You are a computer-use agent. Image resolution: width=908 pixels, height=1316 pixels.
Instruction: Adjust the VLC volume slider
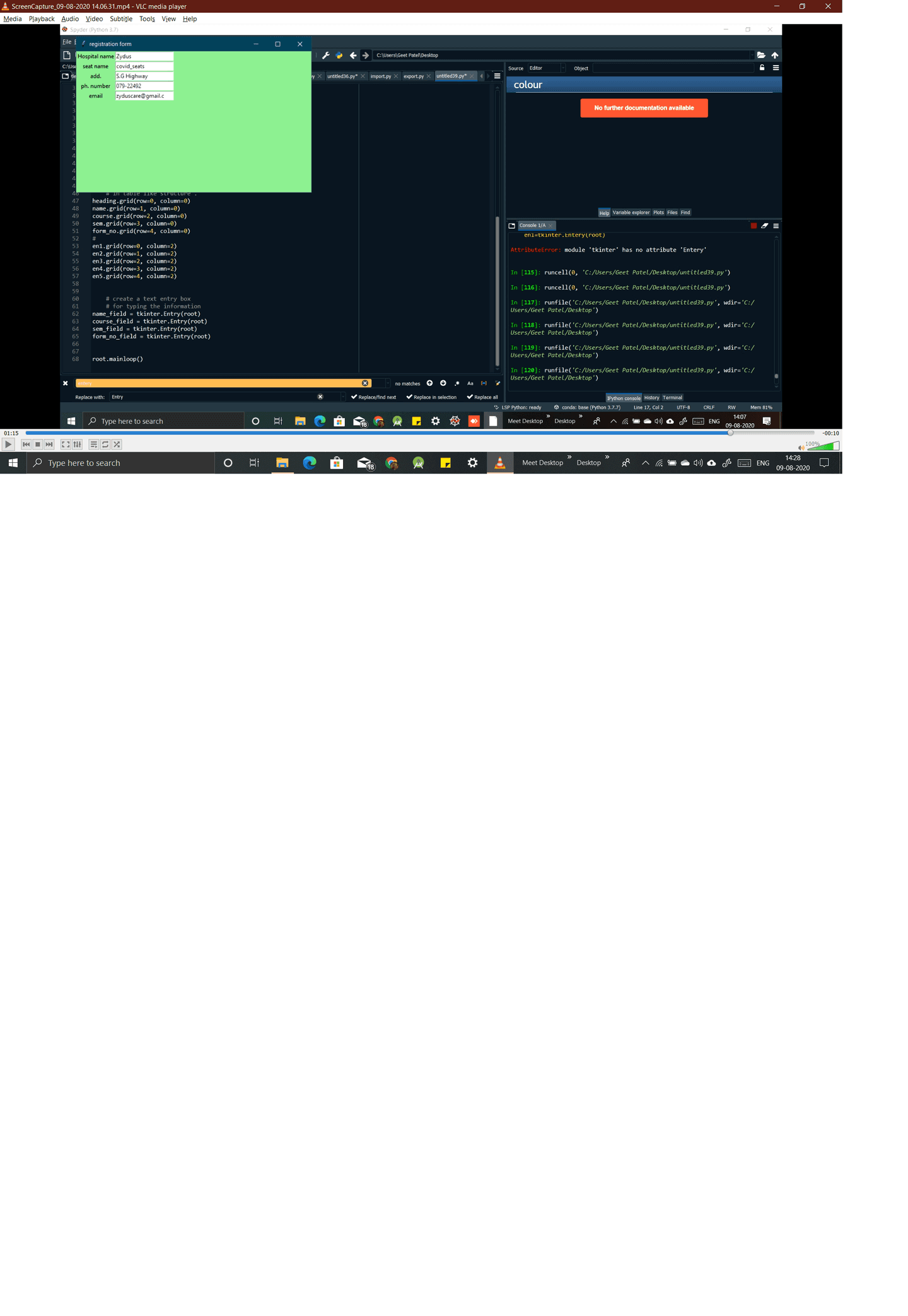pyautogui.click(x=823, y=446)
